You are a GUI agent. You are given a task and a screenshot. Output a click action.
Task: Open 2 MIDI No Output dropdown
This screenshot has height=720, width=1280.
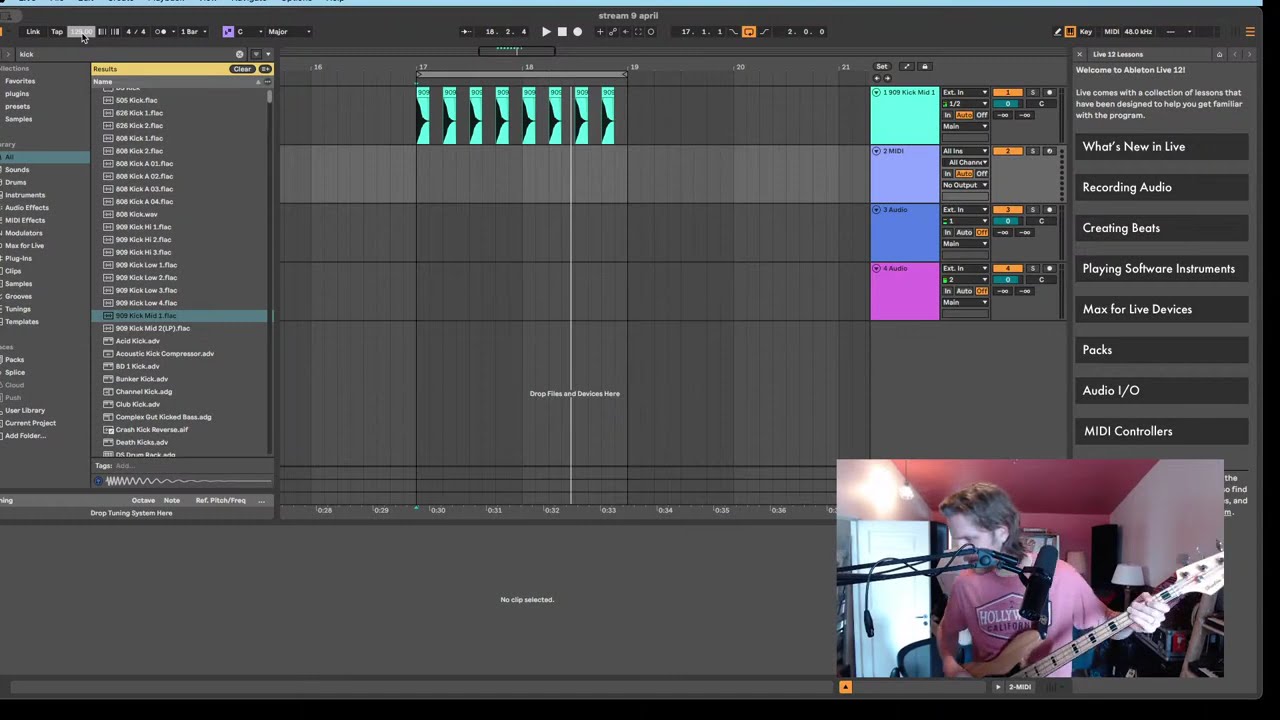click(965, 185)
